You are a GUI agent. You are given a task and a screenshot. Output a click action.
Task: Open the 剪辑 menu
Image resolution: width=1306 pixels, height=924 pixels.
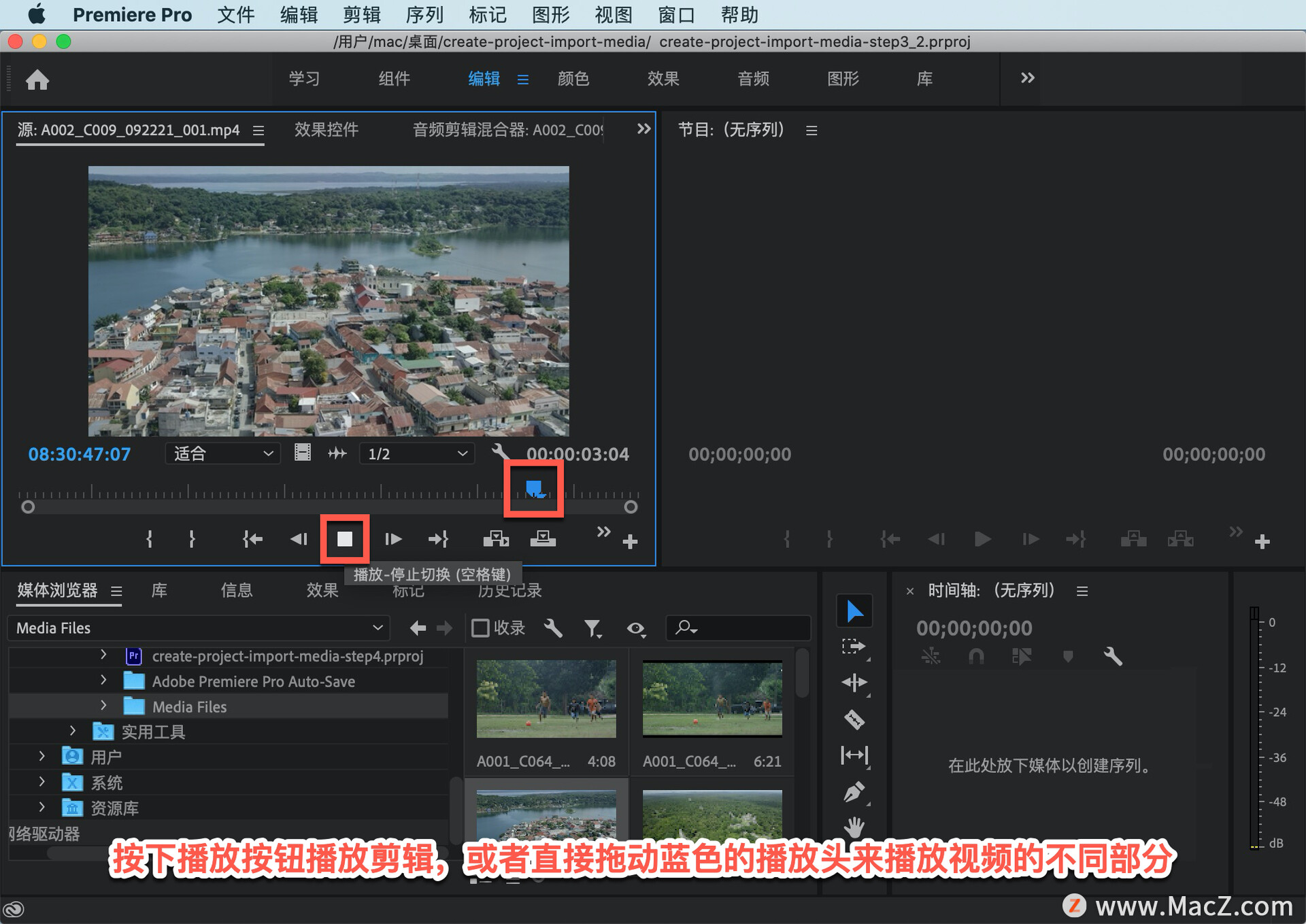(361, 14)
